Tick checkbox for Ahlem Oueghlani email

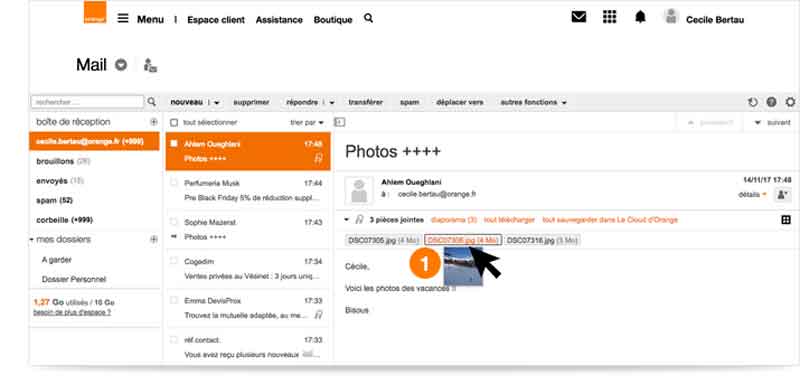pyautogui.click(x=174, y=144)
